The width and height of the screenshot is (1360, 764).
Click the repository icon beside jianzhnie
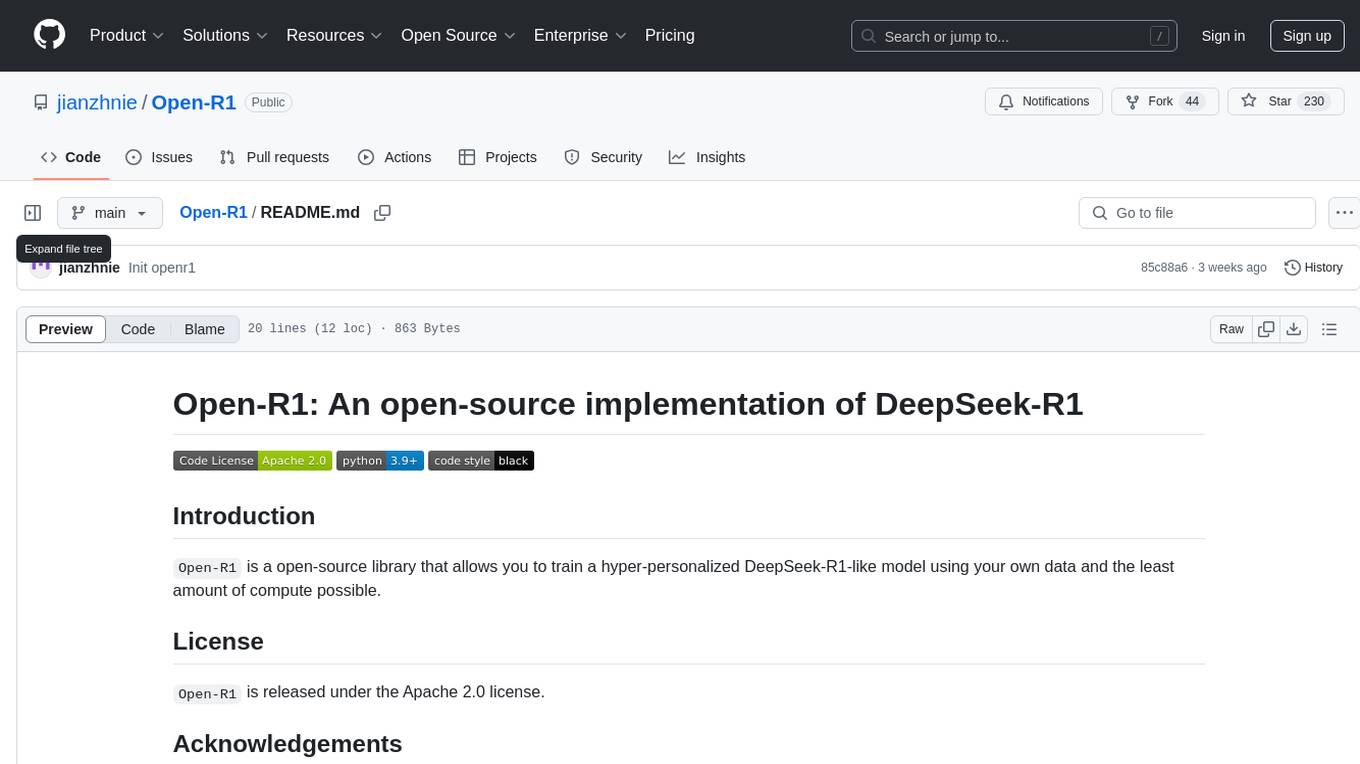[x=40, y=103]
